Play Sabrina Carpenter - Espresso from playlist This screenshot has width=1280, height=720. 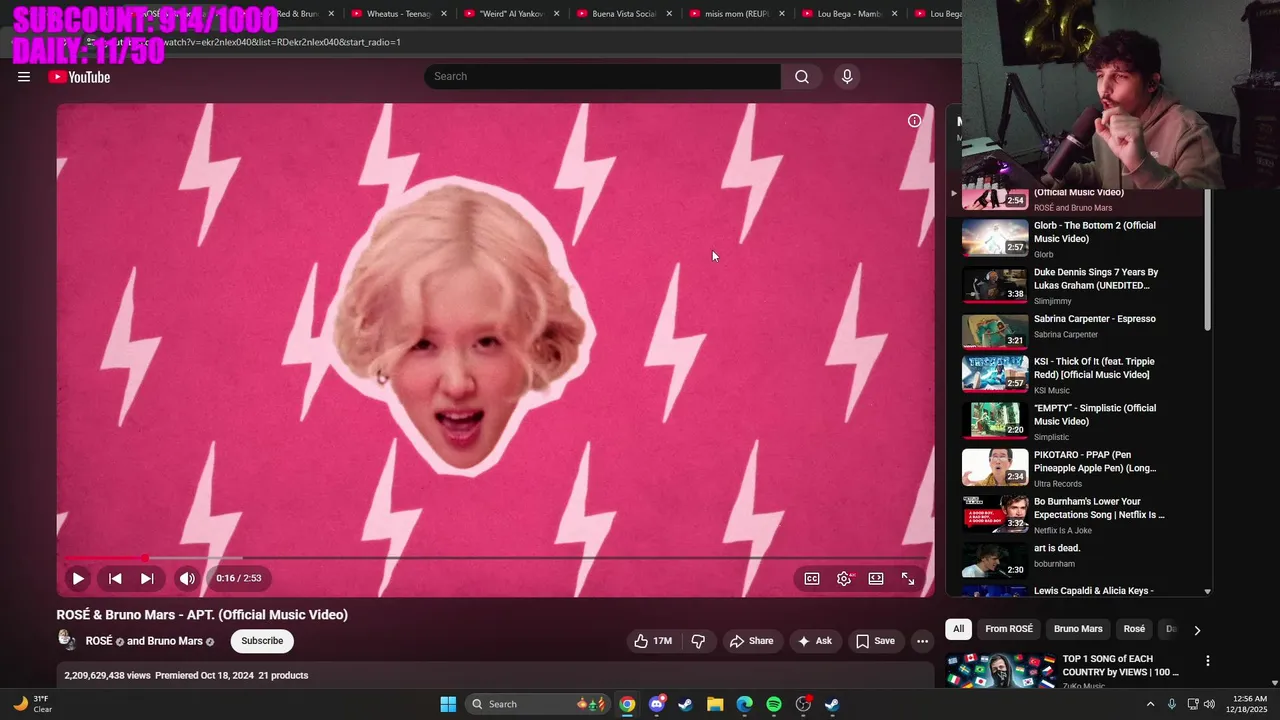1080,331
